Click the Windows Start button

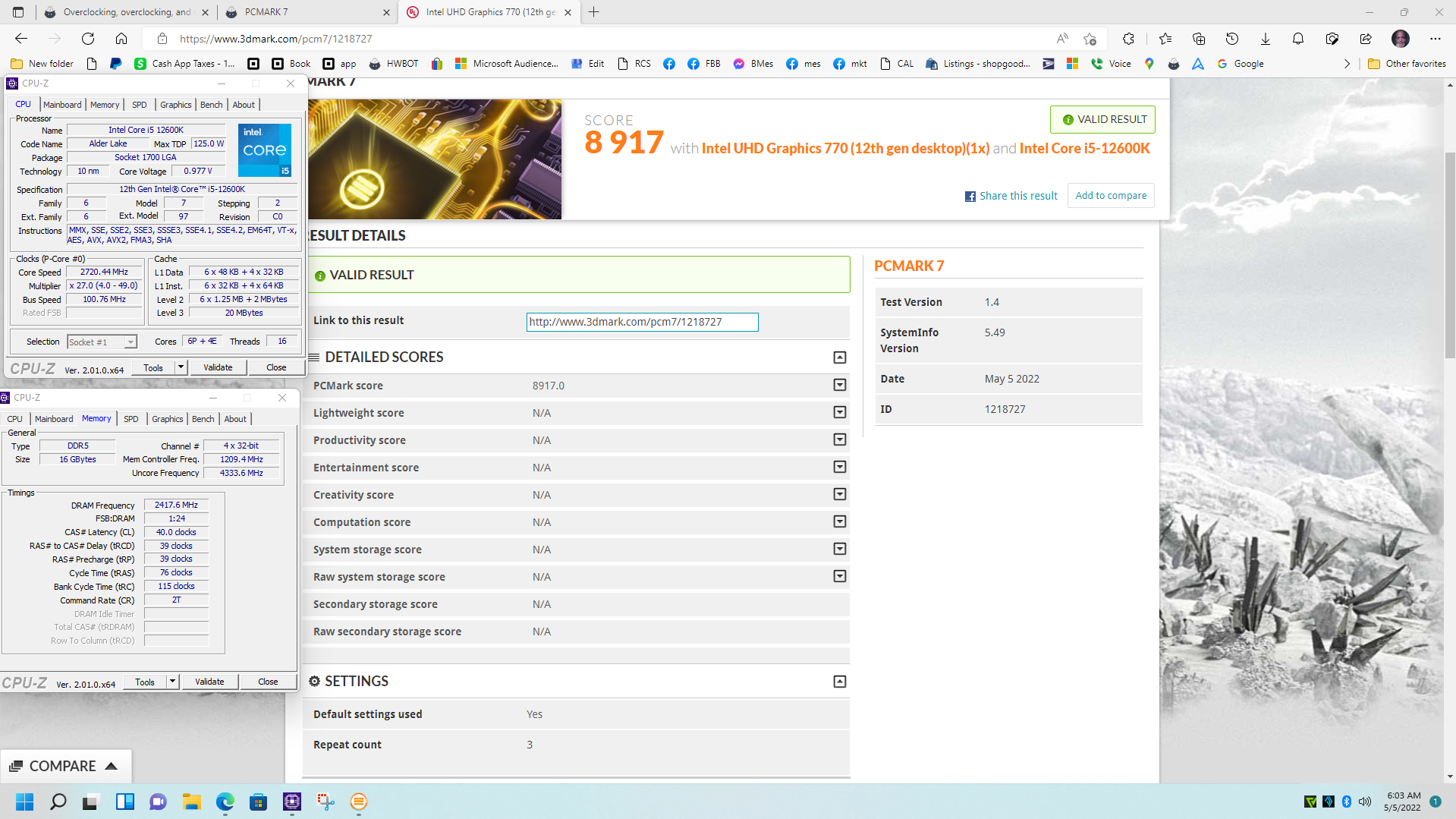tap(24, 802)
